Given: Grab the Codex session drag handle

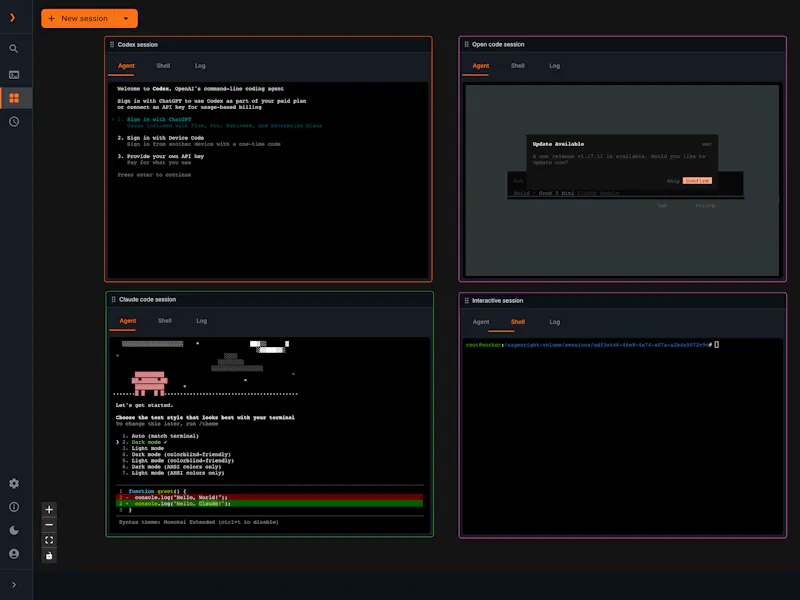Looking at the screenshot, I should pos(112,44).
